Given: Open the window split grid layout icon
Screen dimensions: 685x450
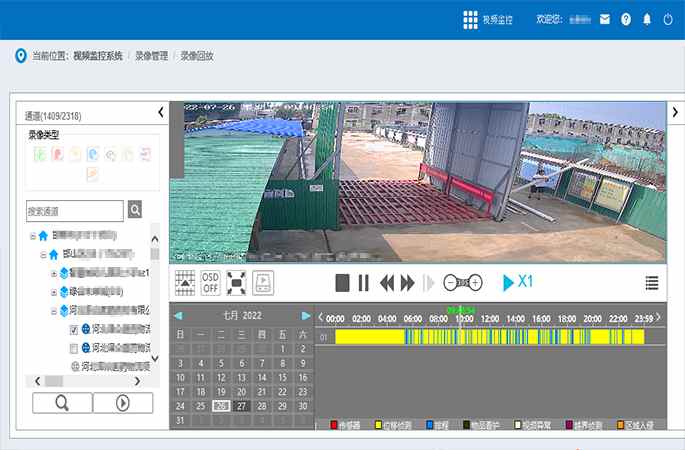Looking at the screenshot, I should (184, 282).
